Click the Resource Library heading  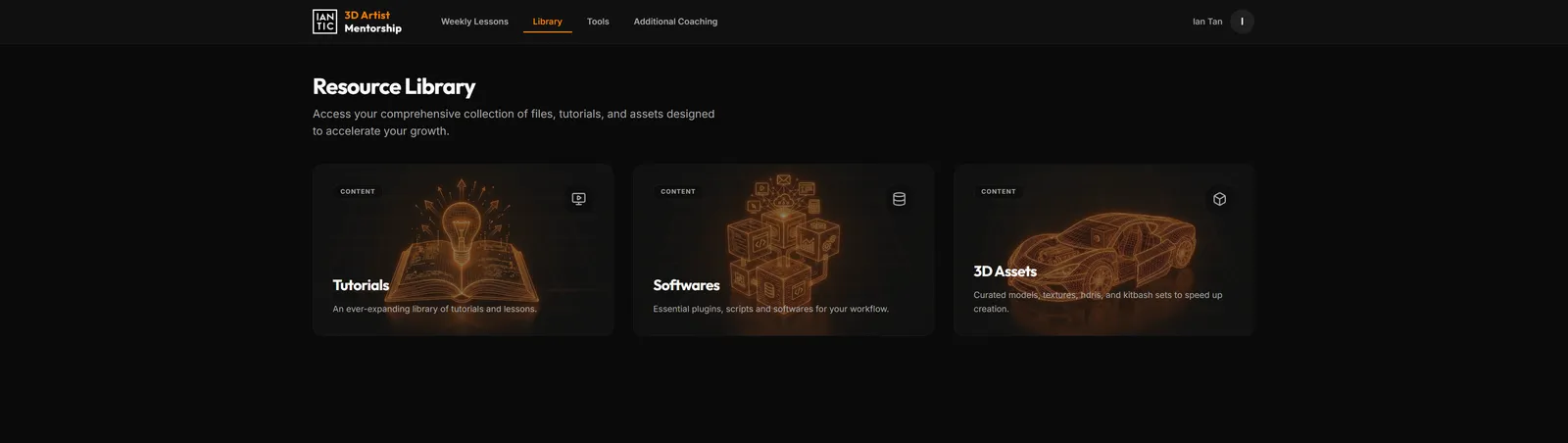[x=394, y=86]
